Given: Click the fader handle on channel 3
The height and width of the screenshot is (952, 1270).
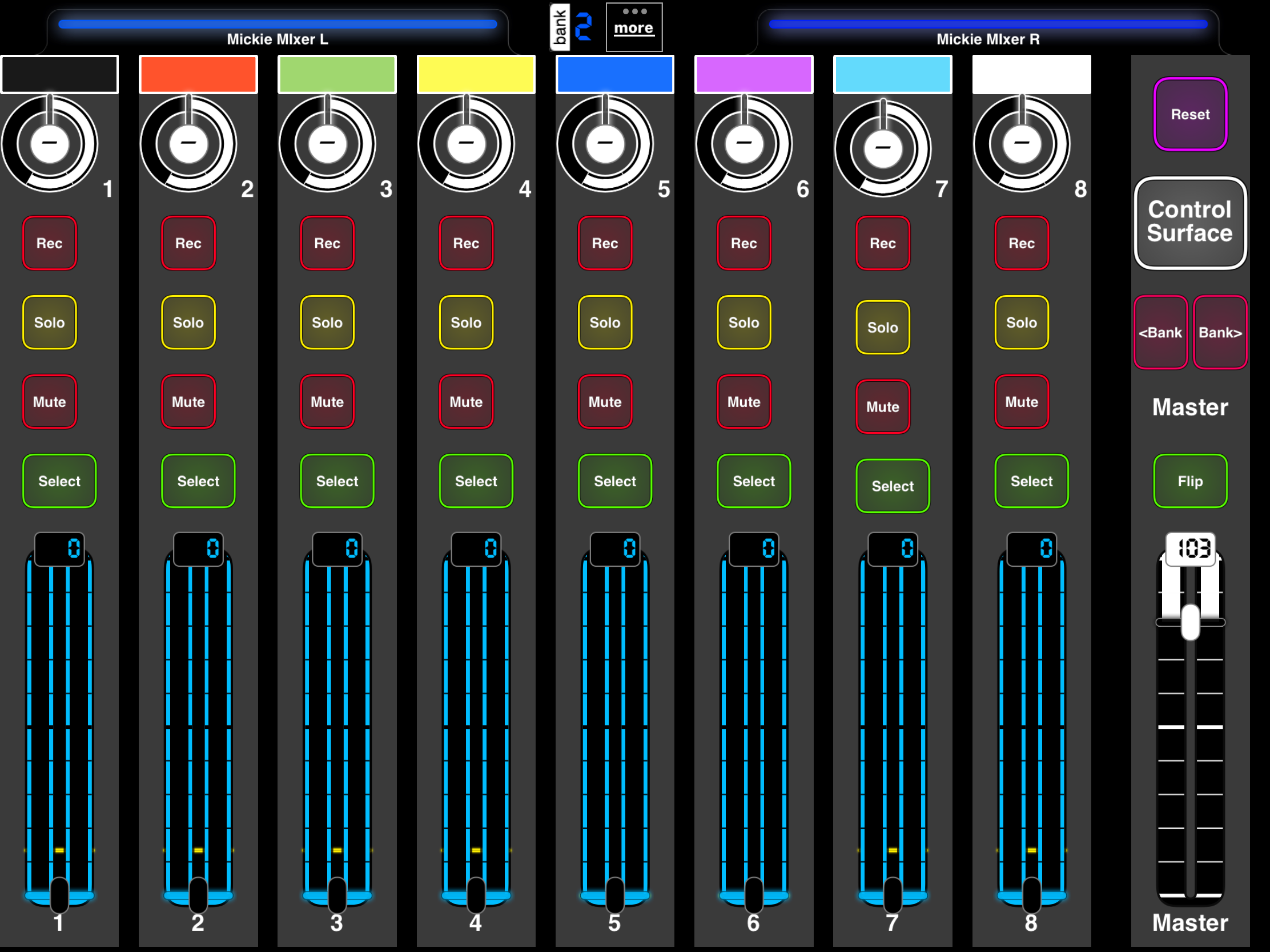Looking at the screenshot, I should pos(337,894).
